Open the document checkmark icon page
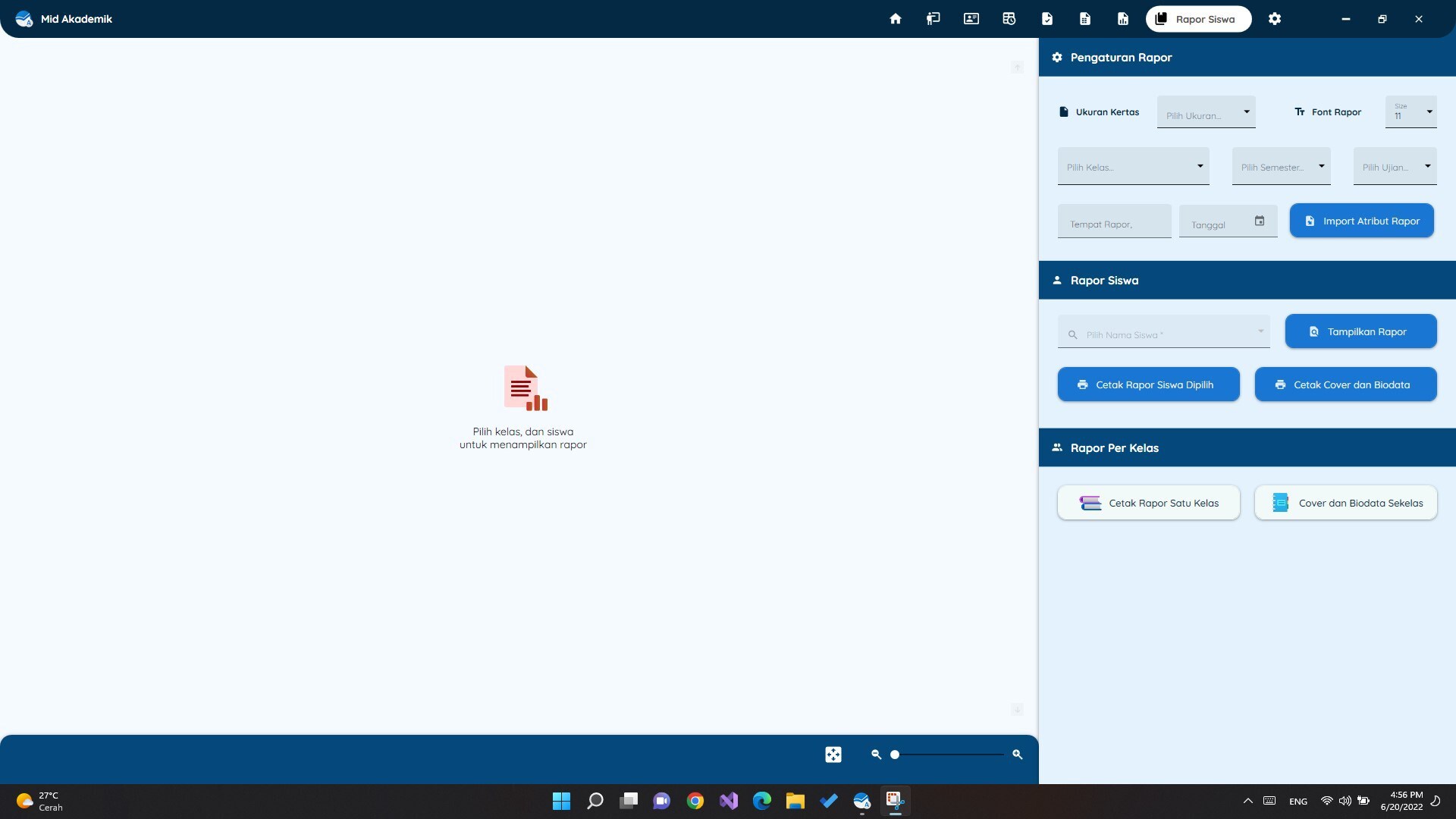1456x819 pixels. pos(1047,19)
